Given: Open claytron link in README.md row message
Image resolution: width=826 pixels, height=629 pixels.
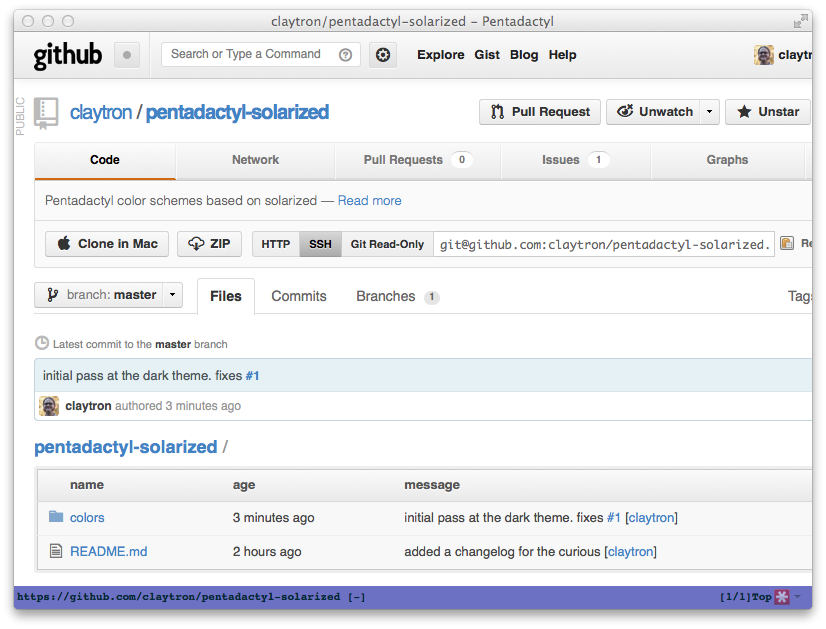Looking at the screenshot, I should click(631, 552).
